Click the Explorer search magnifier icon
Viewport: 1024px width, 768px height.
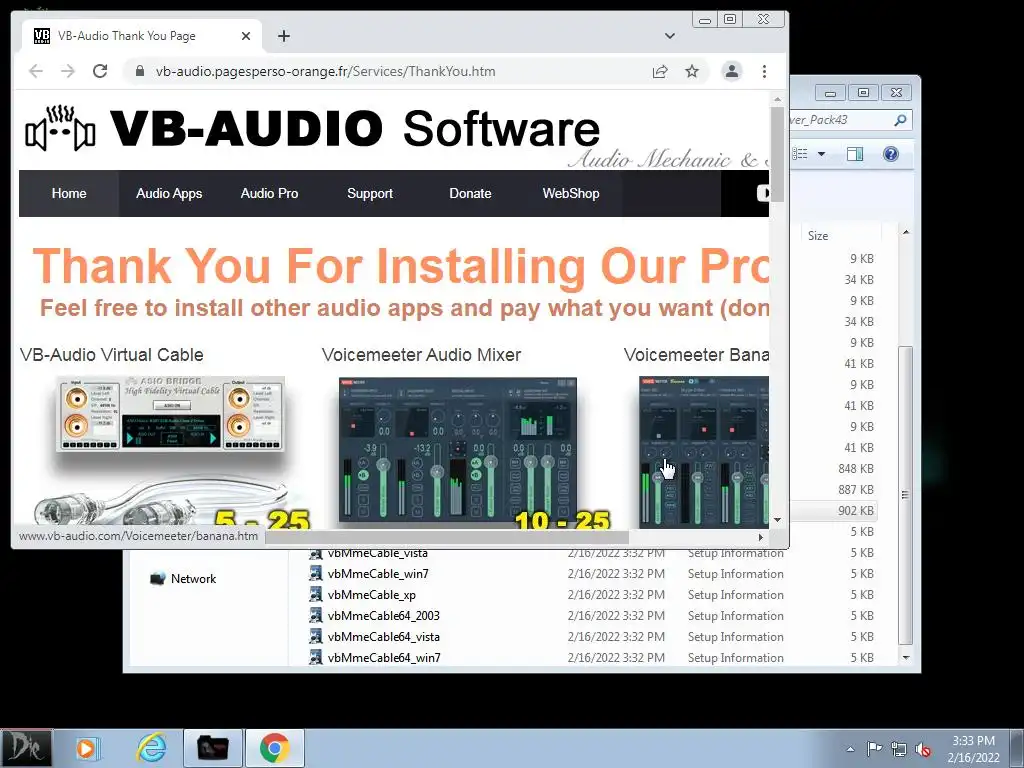pyautogui.click(x=900, y=120)
